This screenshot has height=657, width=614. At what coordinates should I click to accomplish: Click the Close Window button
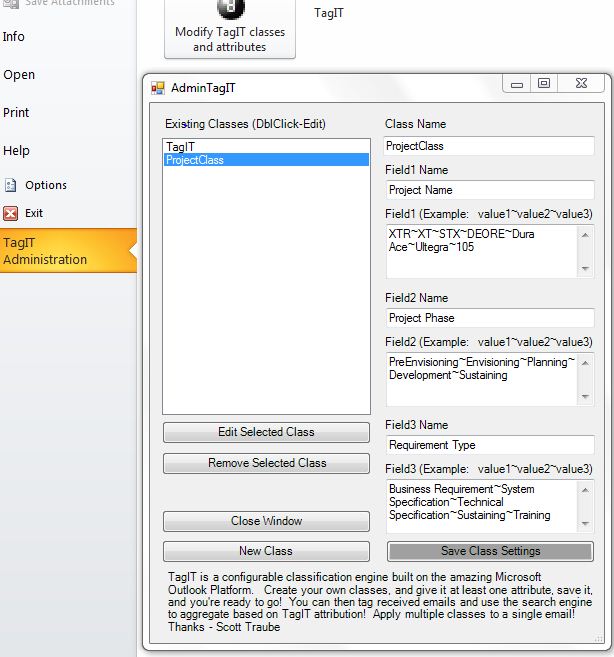266,521
